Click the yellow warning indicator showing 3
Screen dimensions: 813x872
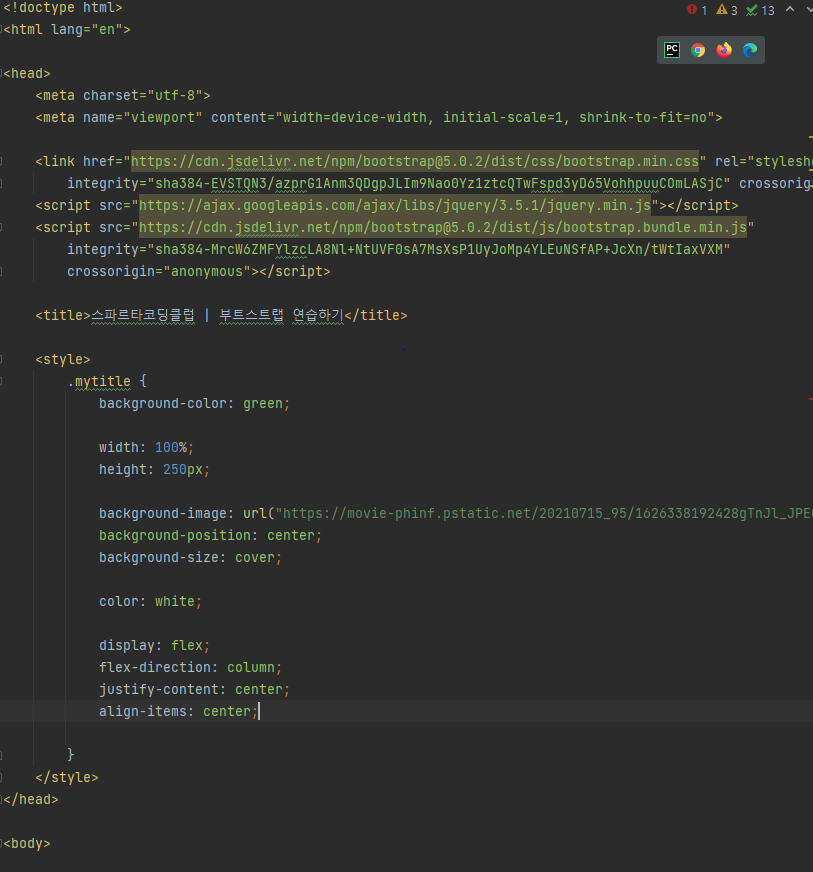[x=727, y=10]
